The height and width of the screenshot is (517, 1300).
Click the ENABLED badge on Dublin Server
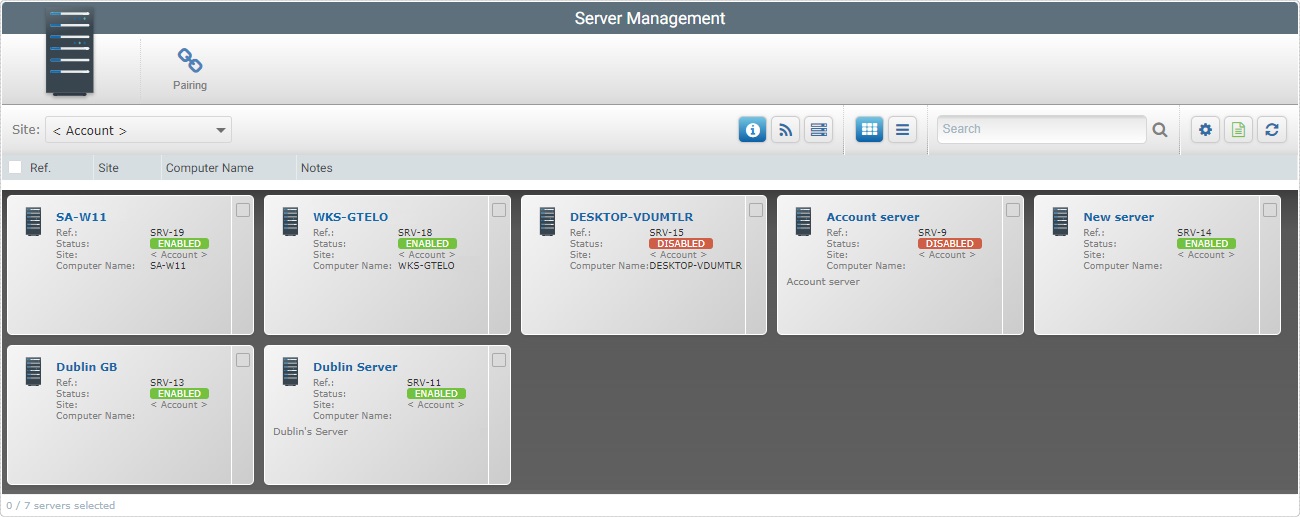pyautogui.click(x=436, y=394)
